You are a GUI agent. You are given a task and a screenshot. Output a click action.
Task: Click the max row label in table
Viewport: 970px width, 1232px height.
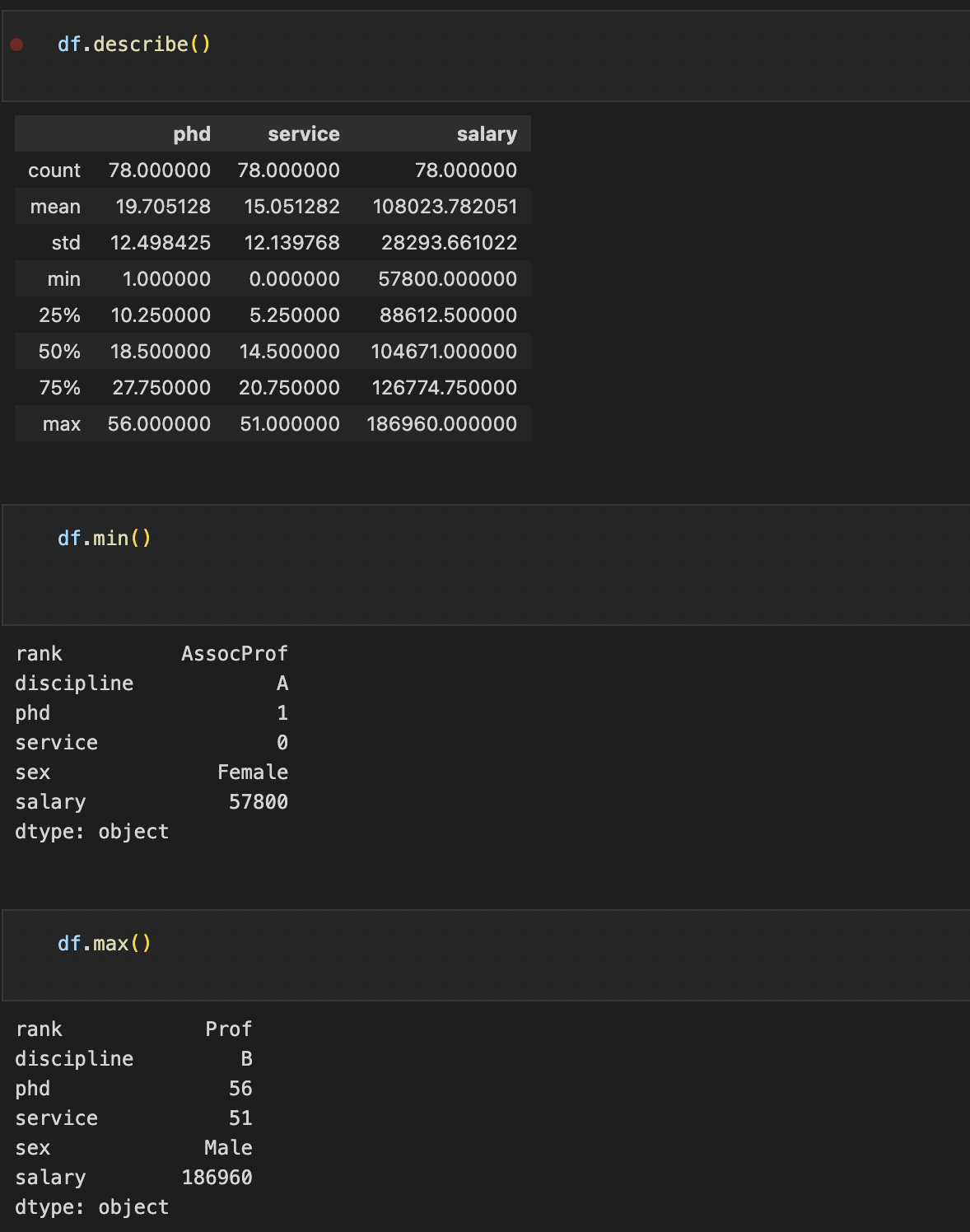(62, 424)
